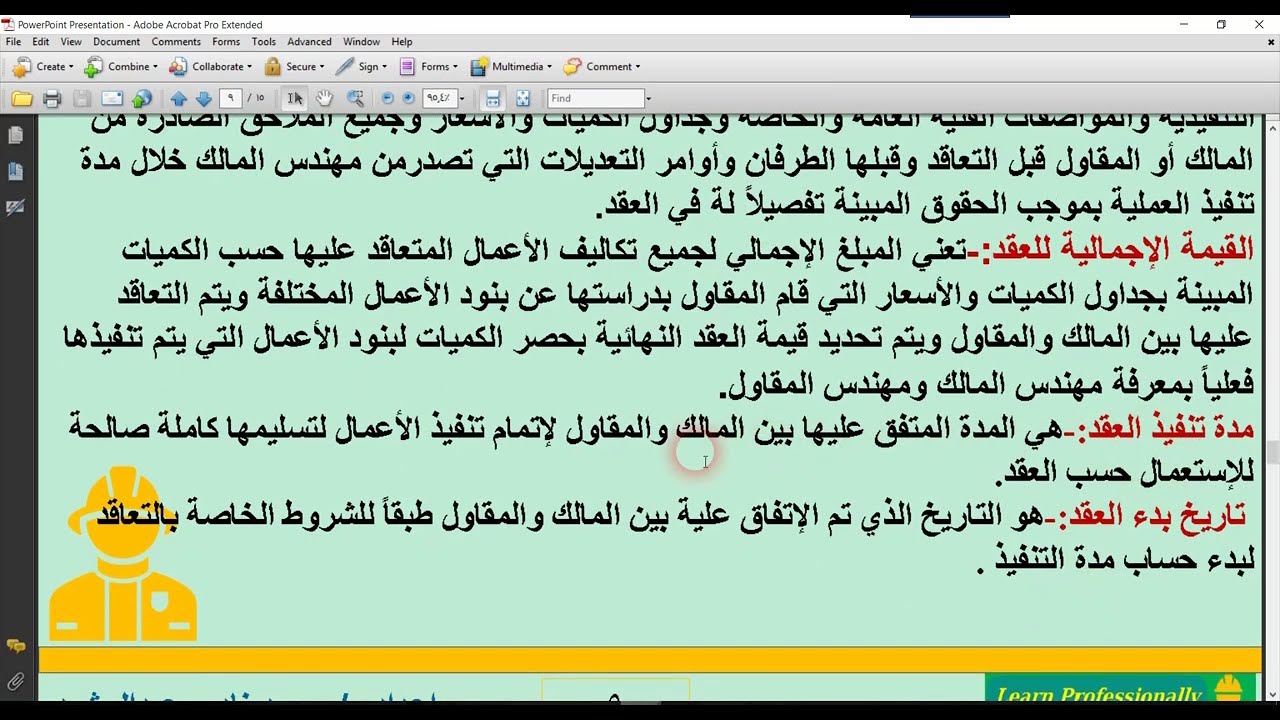Activate the Marquee Zoom tool
Image resolution: width=1280 pixels, height=720 pixels.
coord(355,98)
